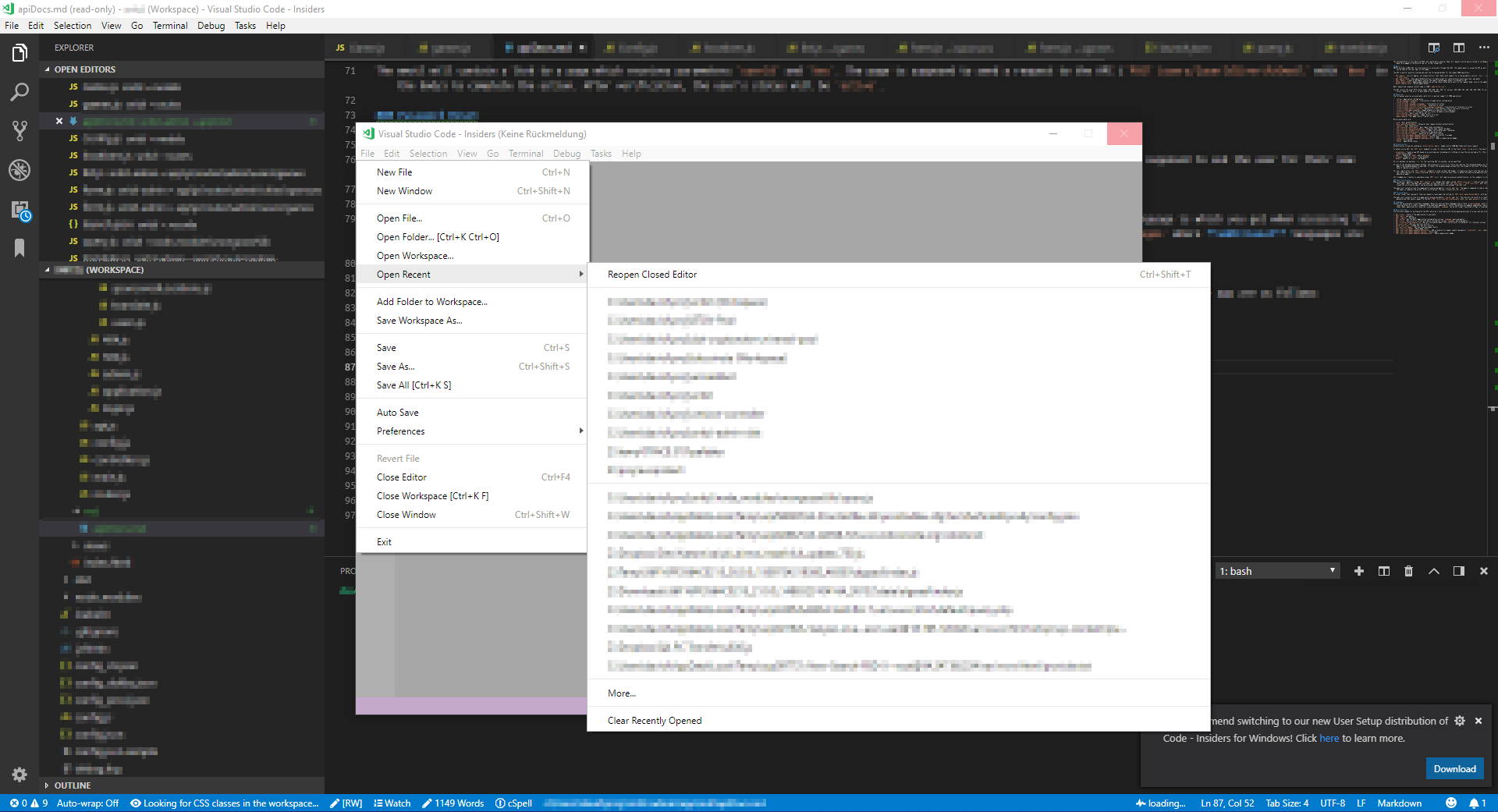
Task: Open the '1: bash' terminal dropdown
Action: coord(1278,571)
